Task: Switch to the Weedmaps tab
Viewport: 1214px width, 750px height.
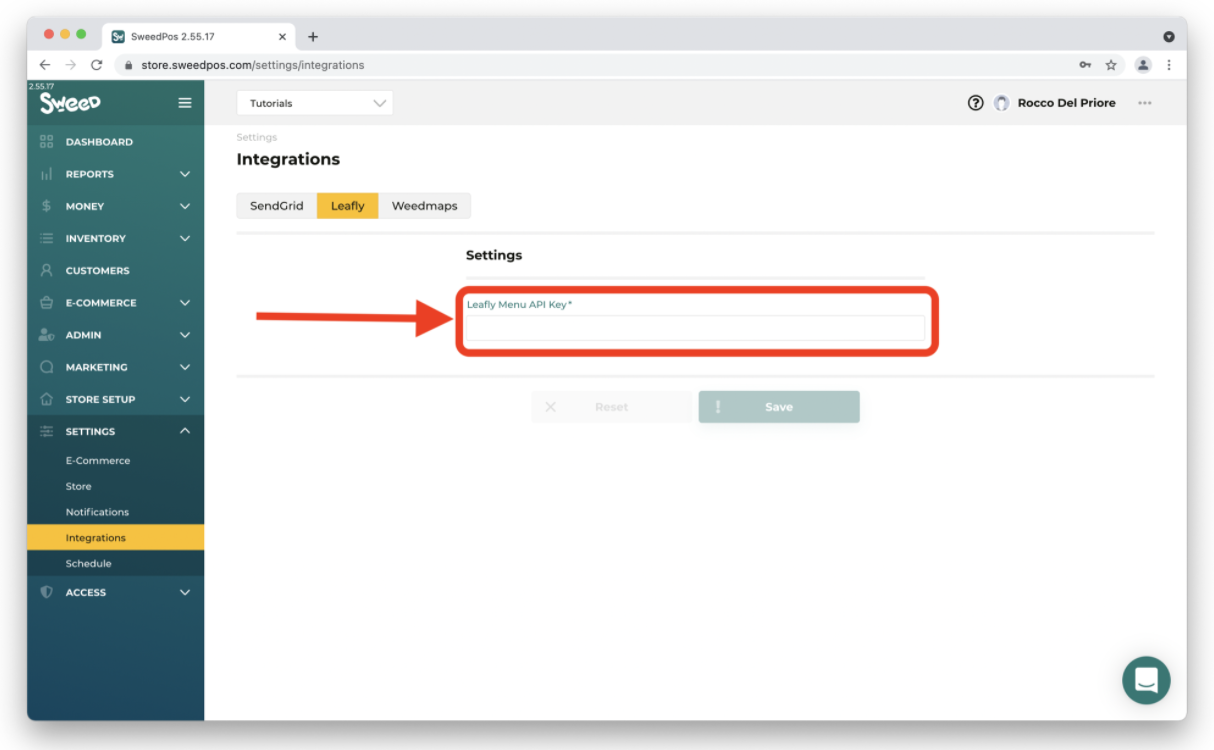Action: [x=425, y=206]
